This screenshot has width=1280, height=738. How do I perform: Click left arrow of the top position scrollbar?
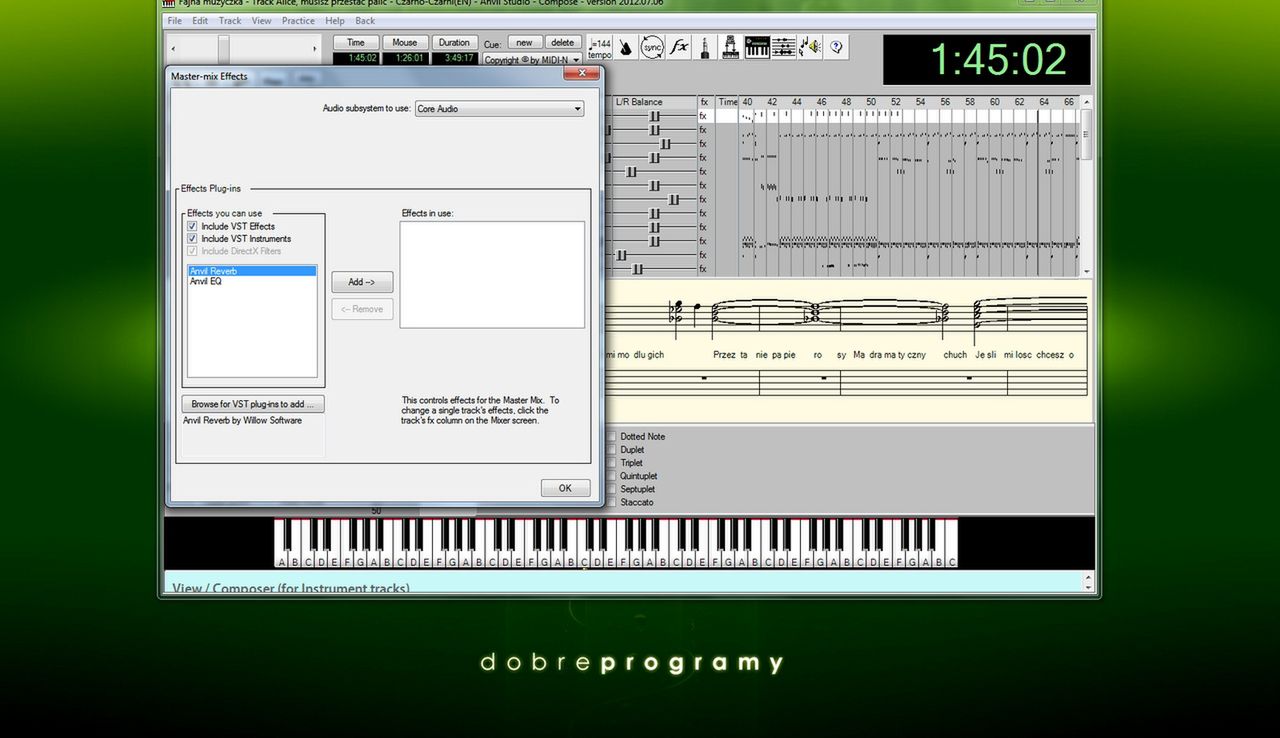[174, 49]
